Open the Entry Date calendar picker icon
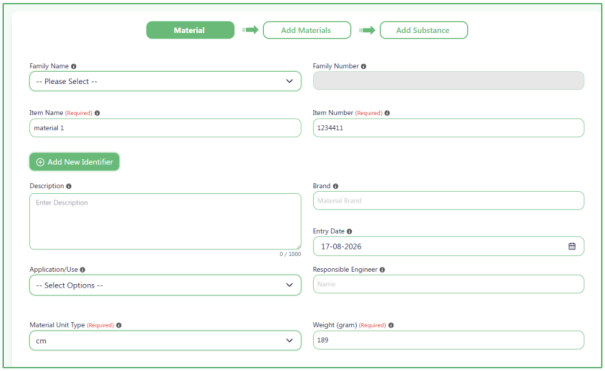The width and height of the screenshot is (605, 371). click(x=572, y=246)
